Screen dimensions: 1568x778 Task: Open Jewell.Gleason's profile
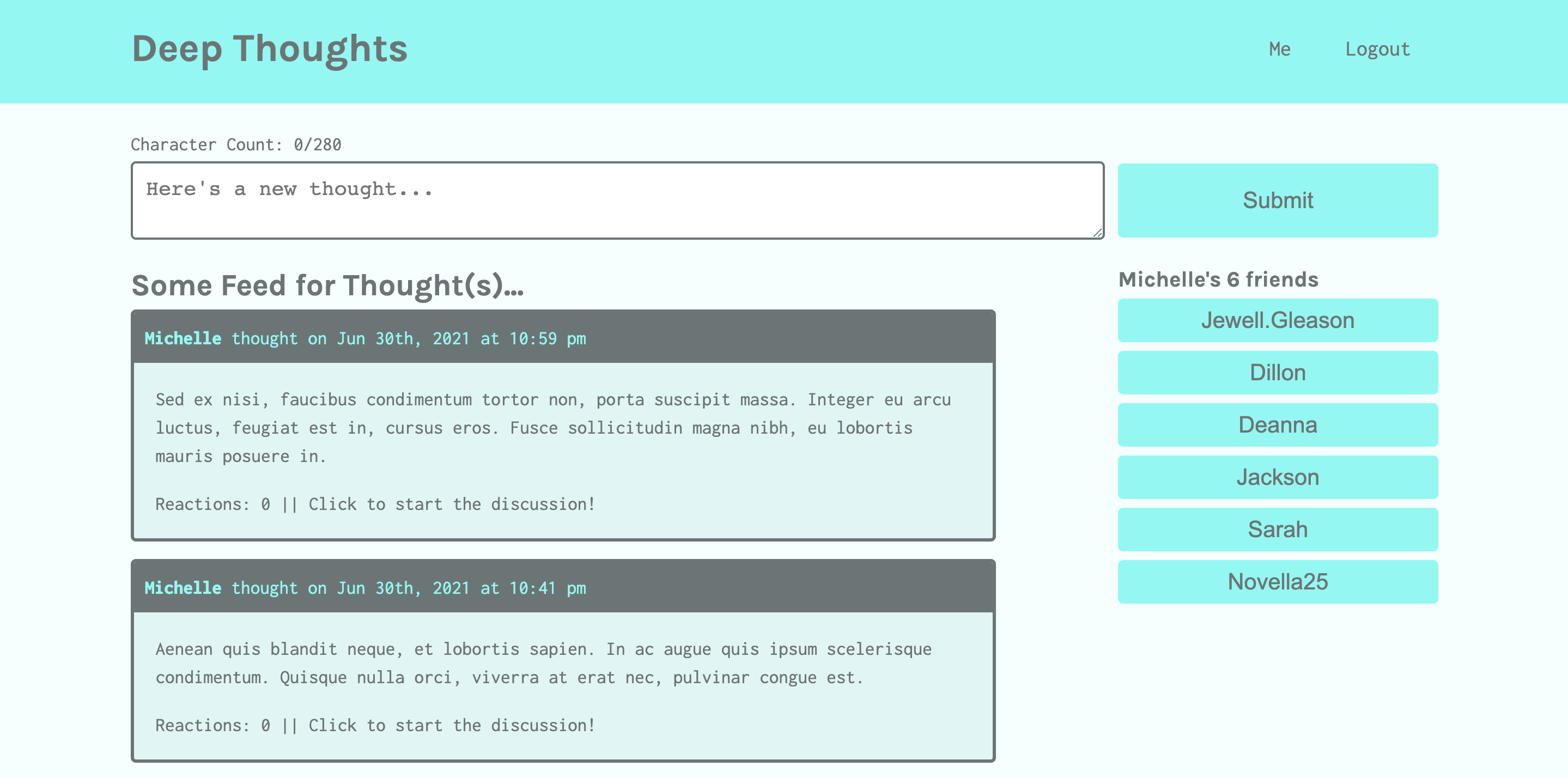(1278, 320)
